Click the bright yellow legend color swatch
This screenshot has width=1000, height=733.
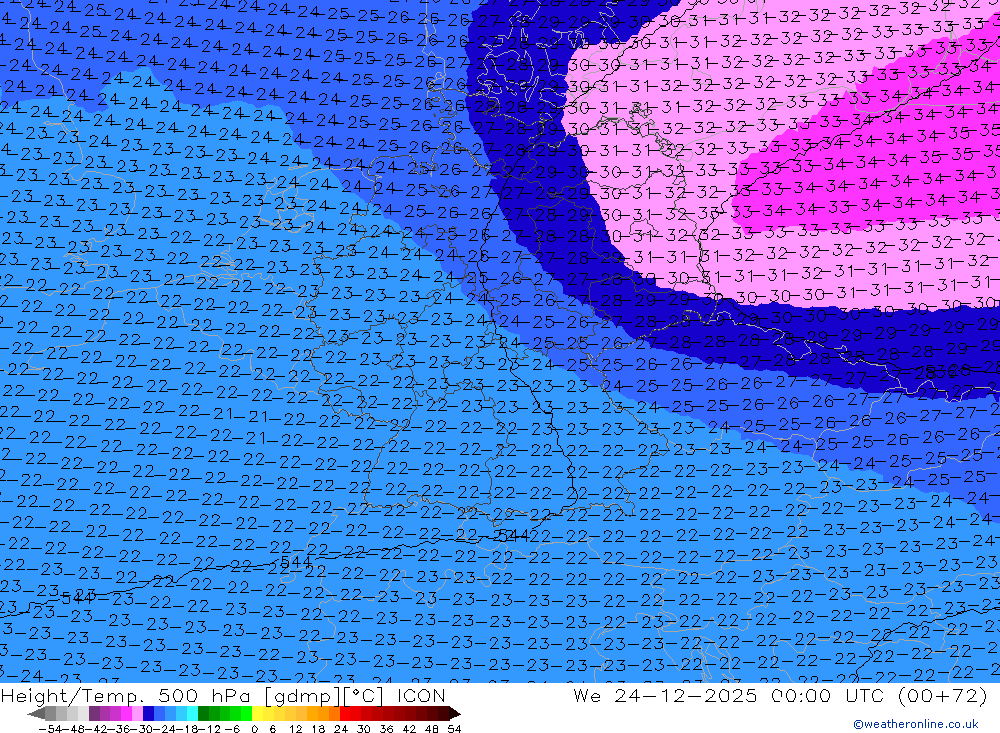pyautogui.click(x=257, y=713)
